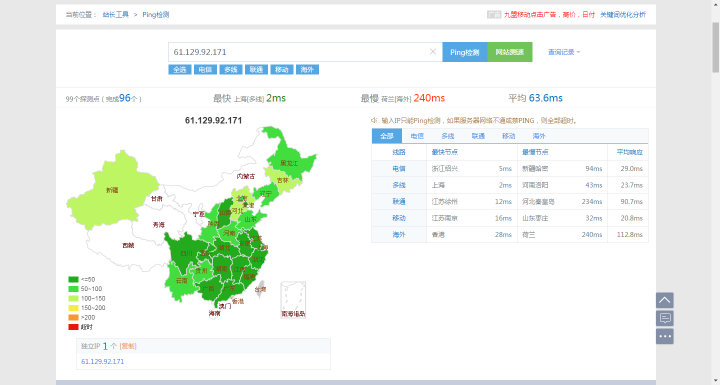Click the red 超时 legend swatch

[x=73, y=327]
